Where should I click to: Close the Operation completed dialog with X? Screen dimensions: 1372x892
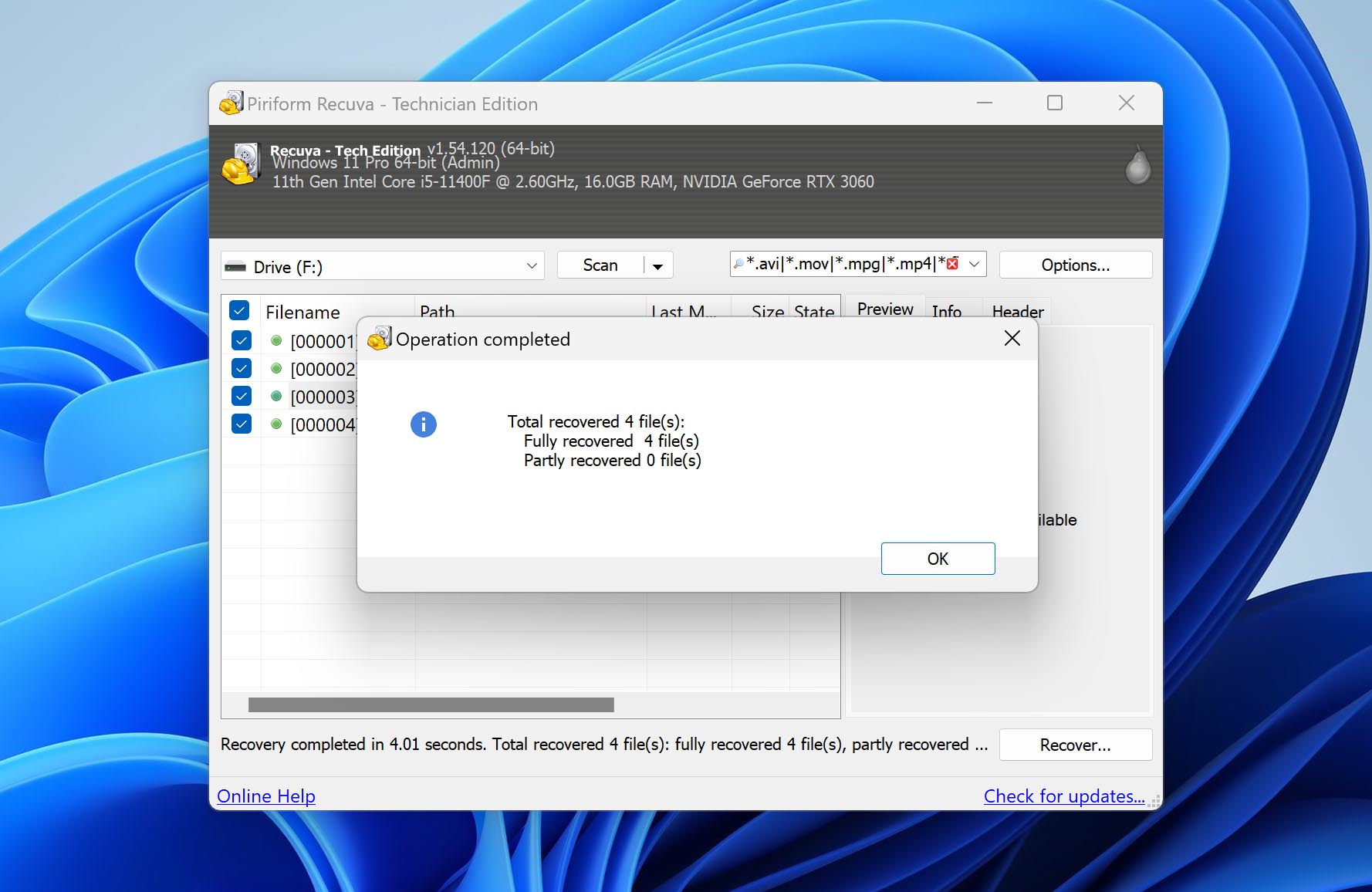[1012, 339]
